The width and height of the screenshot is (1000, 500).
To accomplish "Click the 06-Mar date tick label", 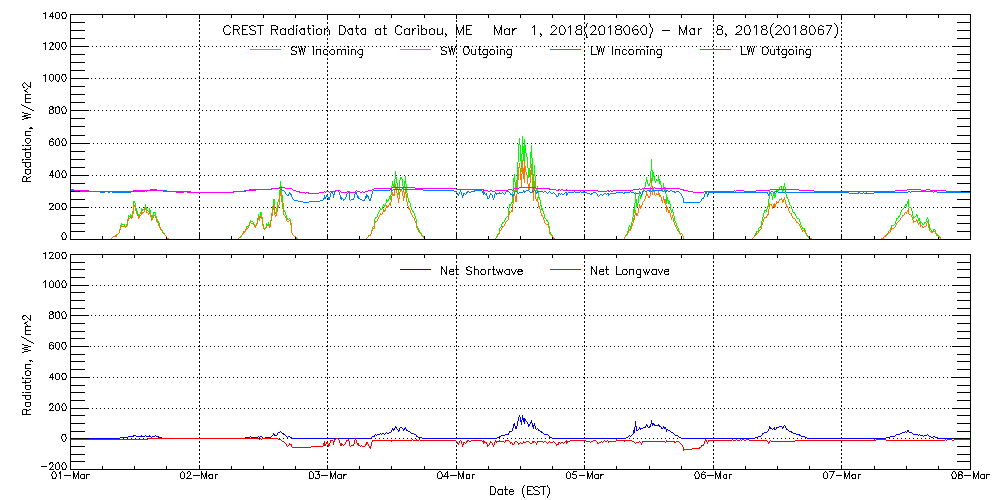I will [713, 476].
